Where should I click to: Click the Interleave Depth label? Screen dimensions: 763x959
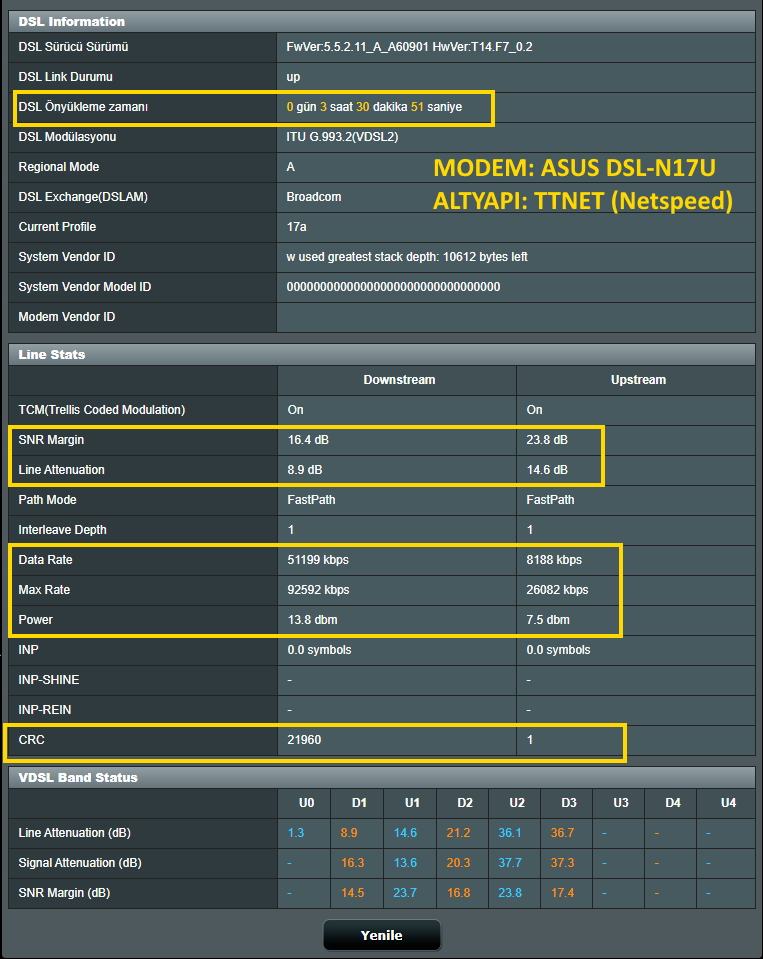[62, 530]
